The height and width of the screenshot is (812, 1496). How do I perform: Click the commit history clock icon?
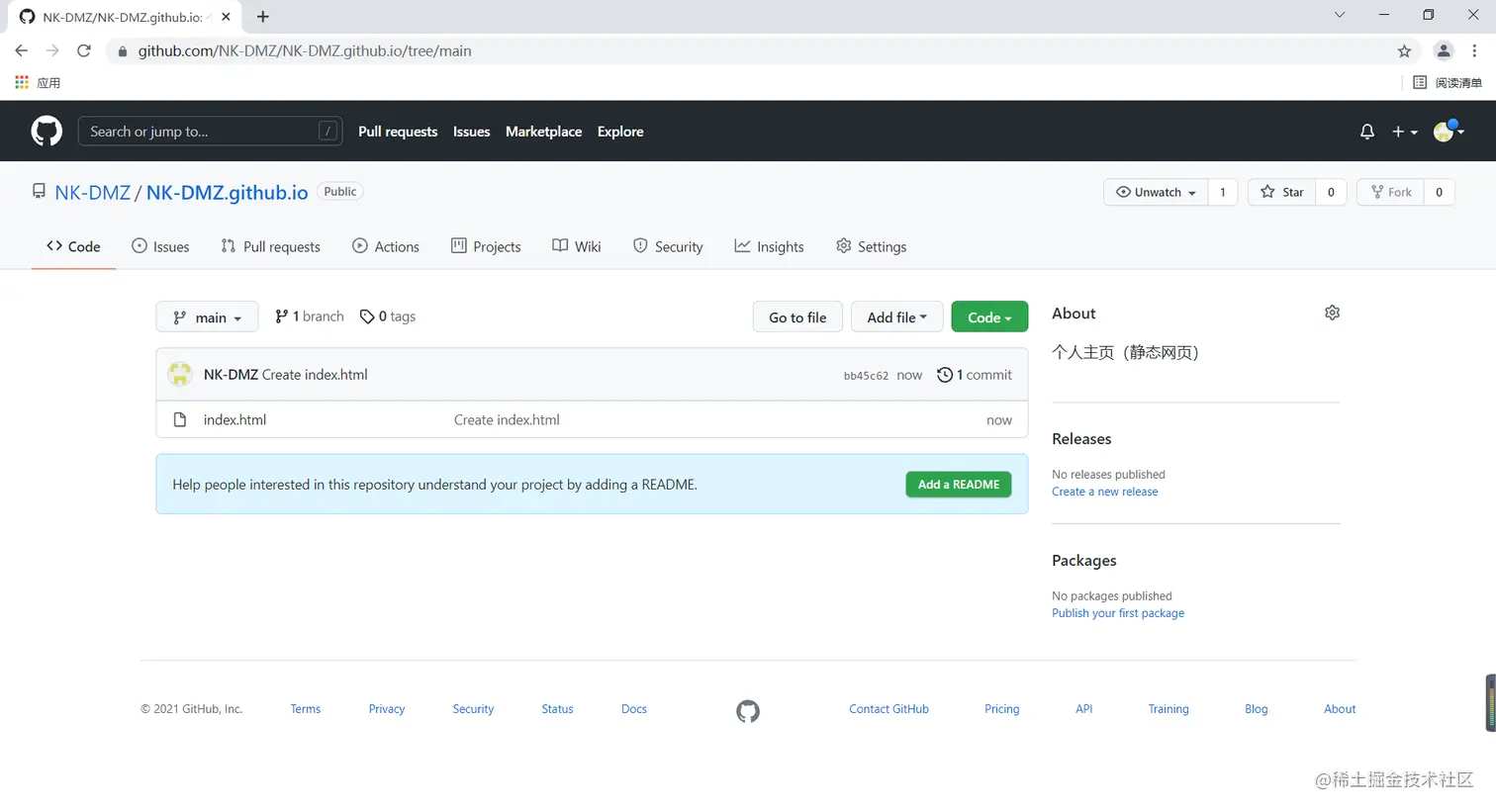(x=945, y=375)
